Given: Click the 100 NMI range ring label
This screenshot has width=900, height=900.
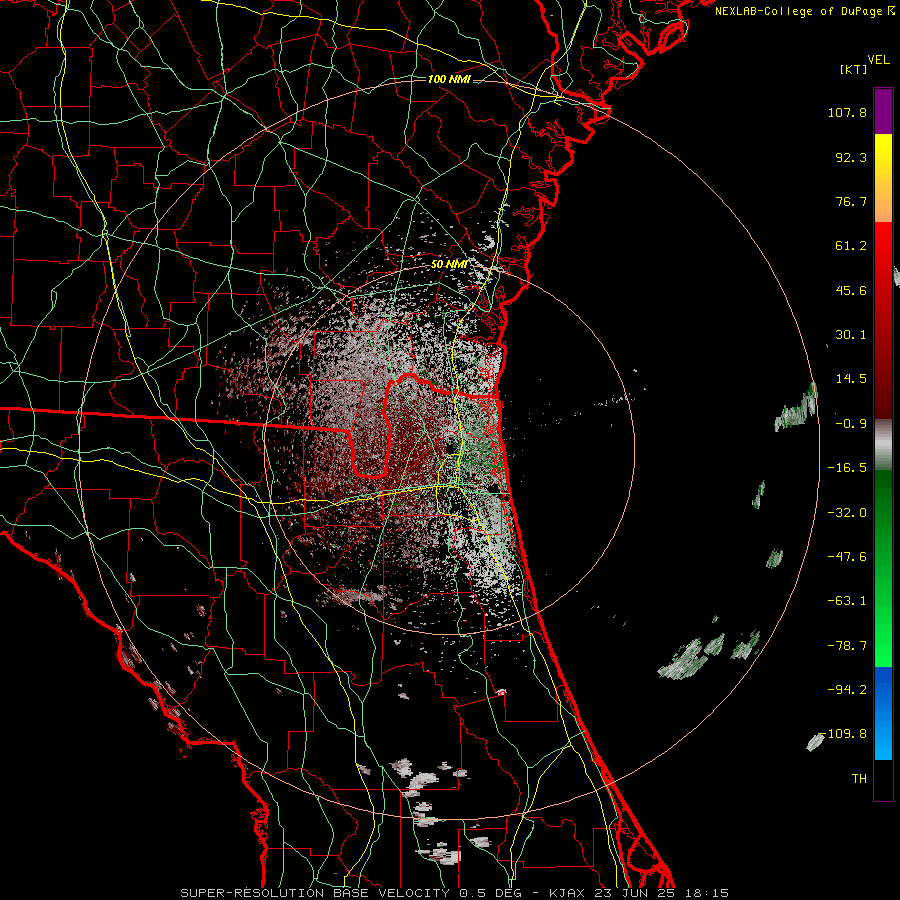Looking at the screenshot, I should tap(449, 79).
